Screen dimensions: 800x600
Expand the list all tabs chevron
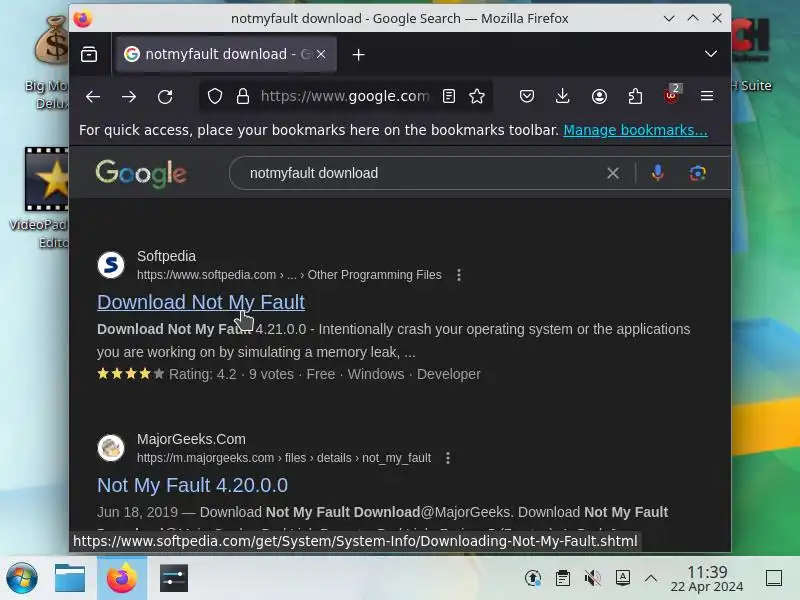(711, 54)
